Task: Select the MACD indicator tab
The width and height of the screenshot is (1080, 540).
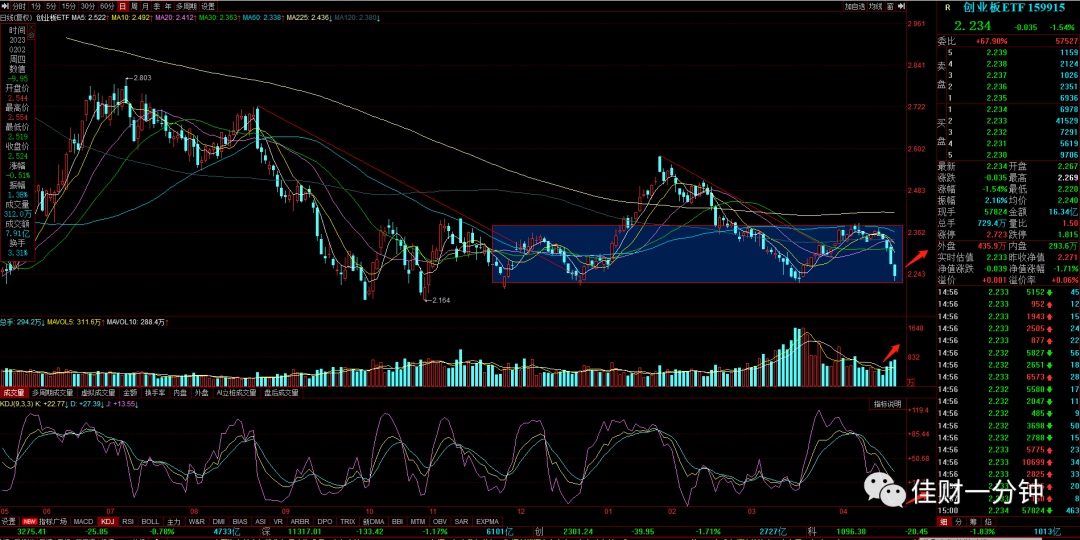Action: pos(83,521)
